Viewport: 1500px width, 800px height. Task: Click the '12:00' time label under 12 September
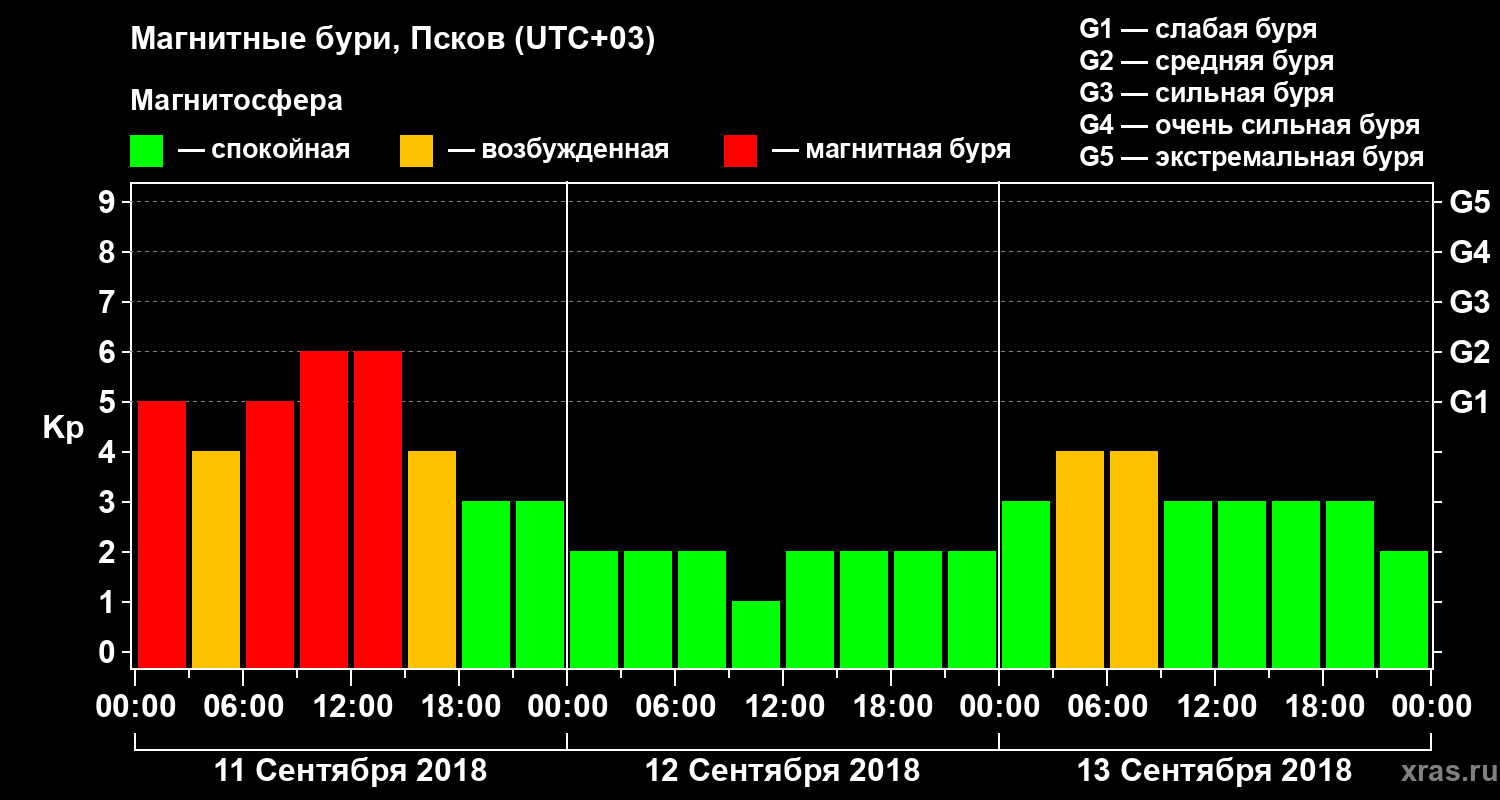783,707
